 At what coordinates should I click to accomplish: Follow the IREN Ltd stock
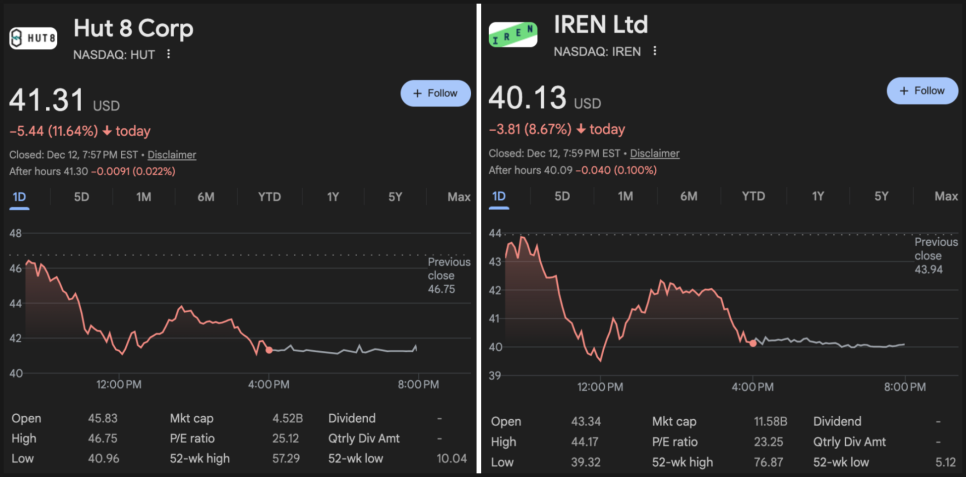coord(915,91)
